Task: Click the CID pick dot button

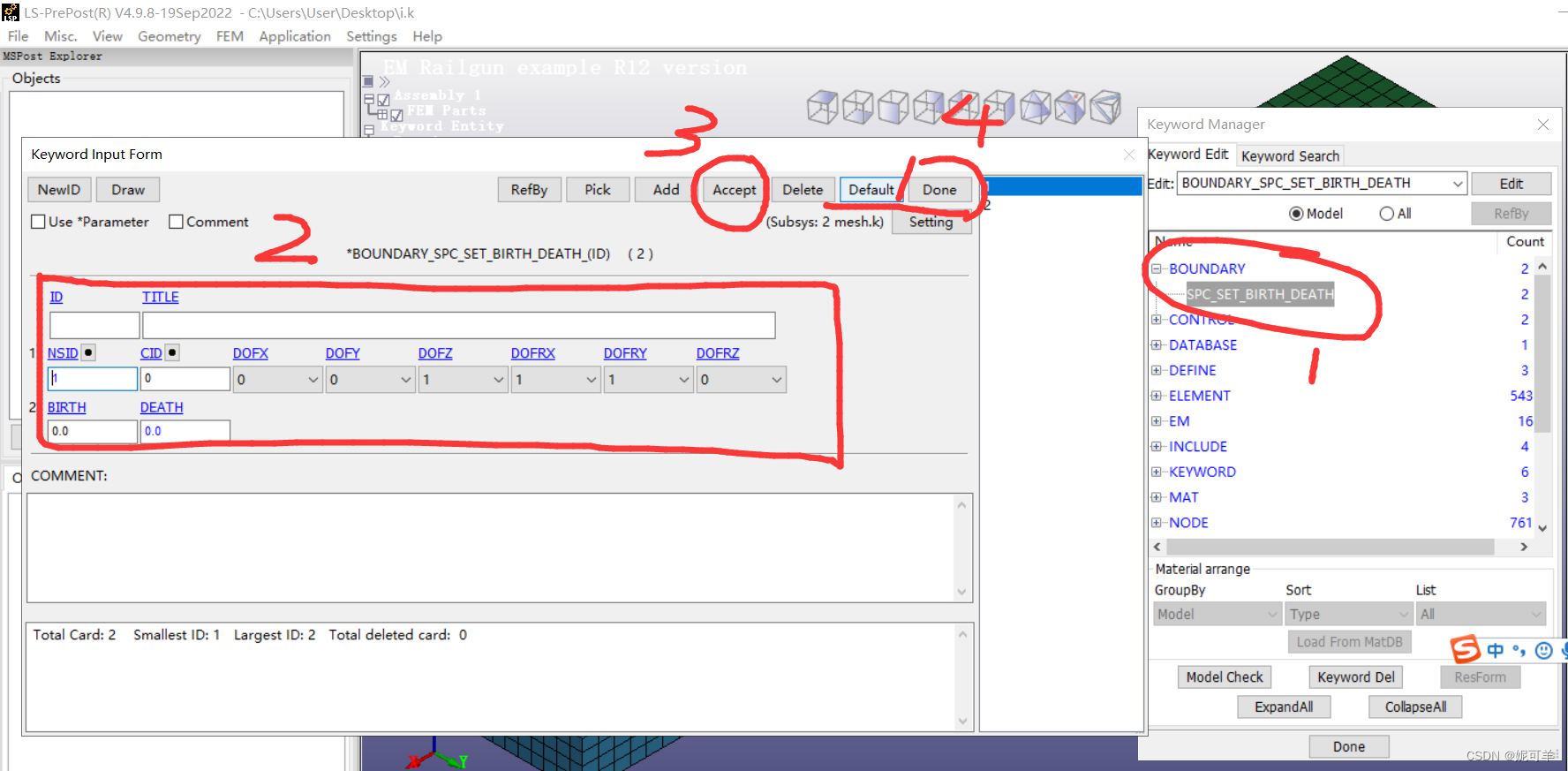Action: pyautogui.click(x=172, y=352)
